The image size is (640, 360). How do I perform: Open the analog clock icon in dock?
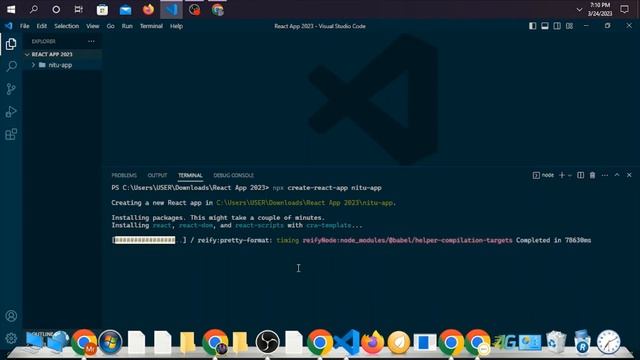tap(609, 342)
